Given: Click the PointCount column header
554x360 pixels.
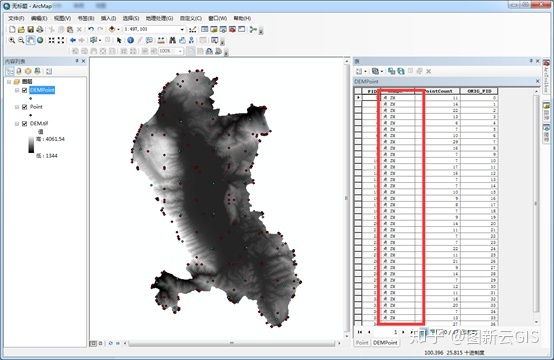Looking at the screenshot, I should coord(438,91).
